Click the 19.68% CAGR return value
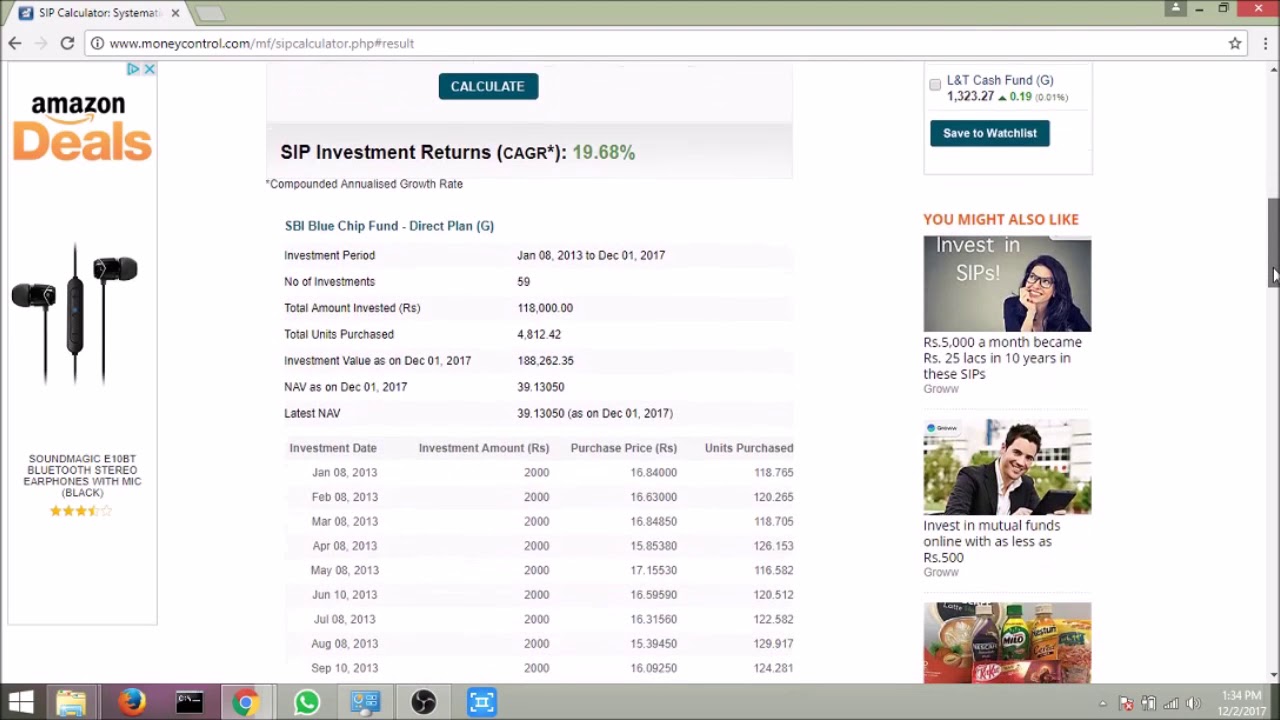The height and width of the screenshot is (720, 1280). pos(604,152)
